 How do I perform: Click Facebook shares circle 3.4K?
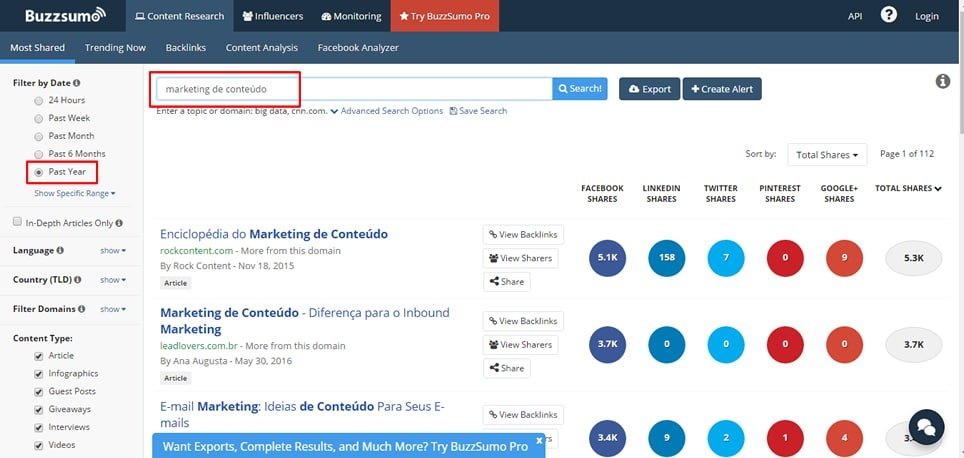(607, 438)
